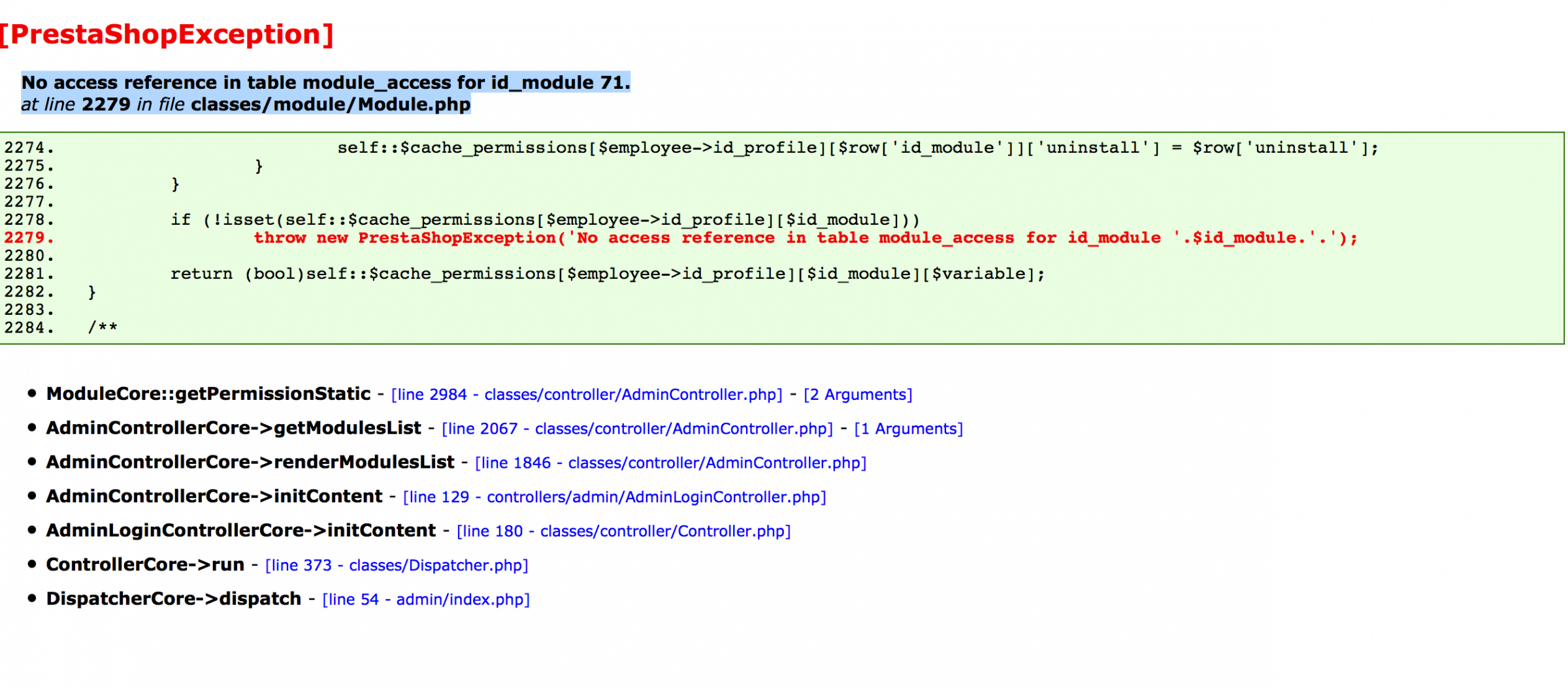Open the line 54 admin/index.php link
Image resolution: width=1568 pixels, height=688 pixels.
(x=426, y=599)
